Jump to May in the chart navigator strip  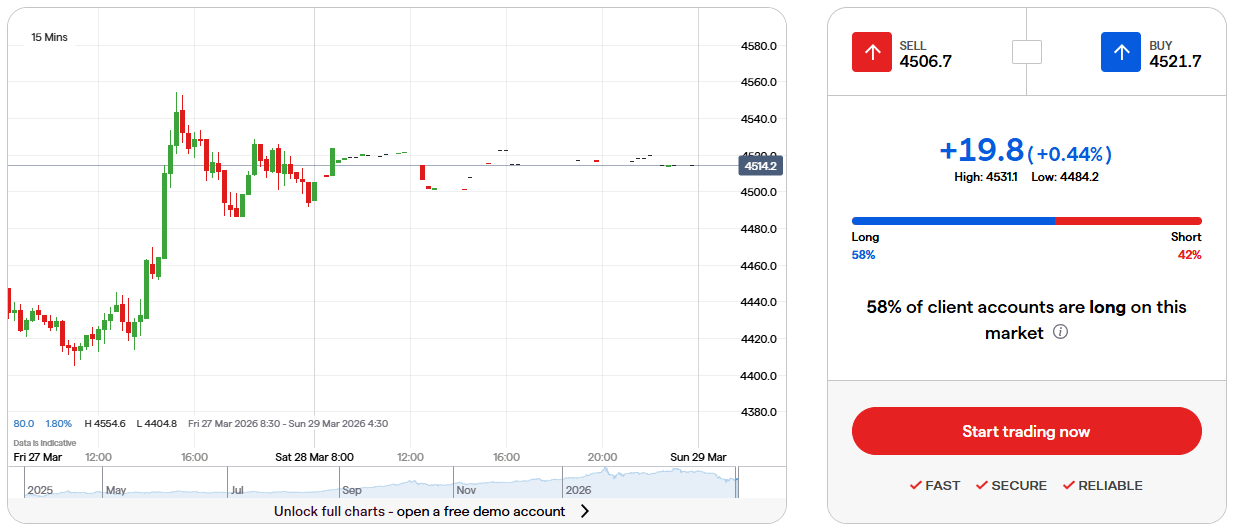pos(117,491)
